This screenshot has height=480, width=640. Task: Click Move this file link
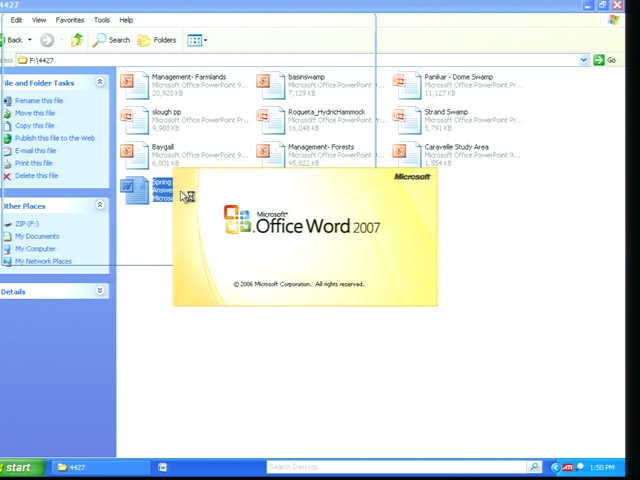[35, 113]
